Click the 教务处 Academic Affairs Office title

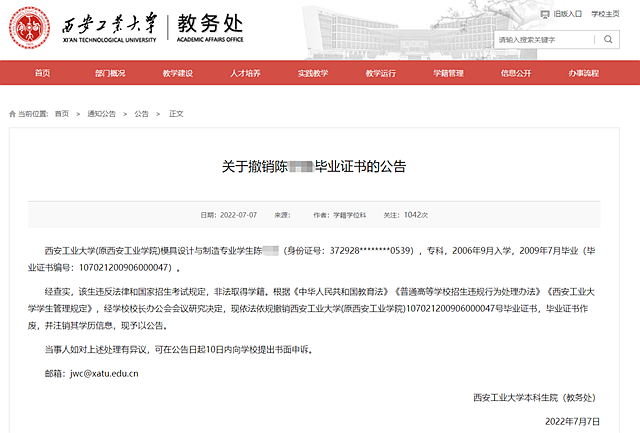point(210,28)
